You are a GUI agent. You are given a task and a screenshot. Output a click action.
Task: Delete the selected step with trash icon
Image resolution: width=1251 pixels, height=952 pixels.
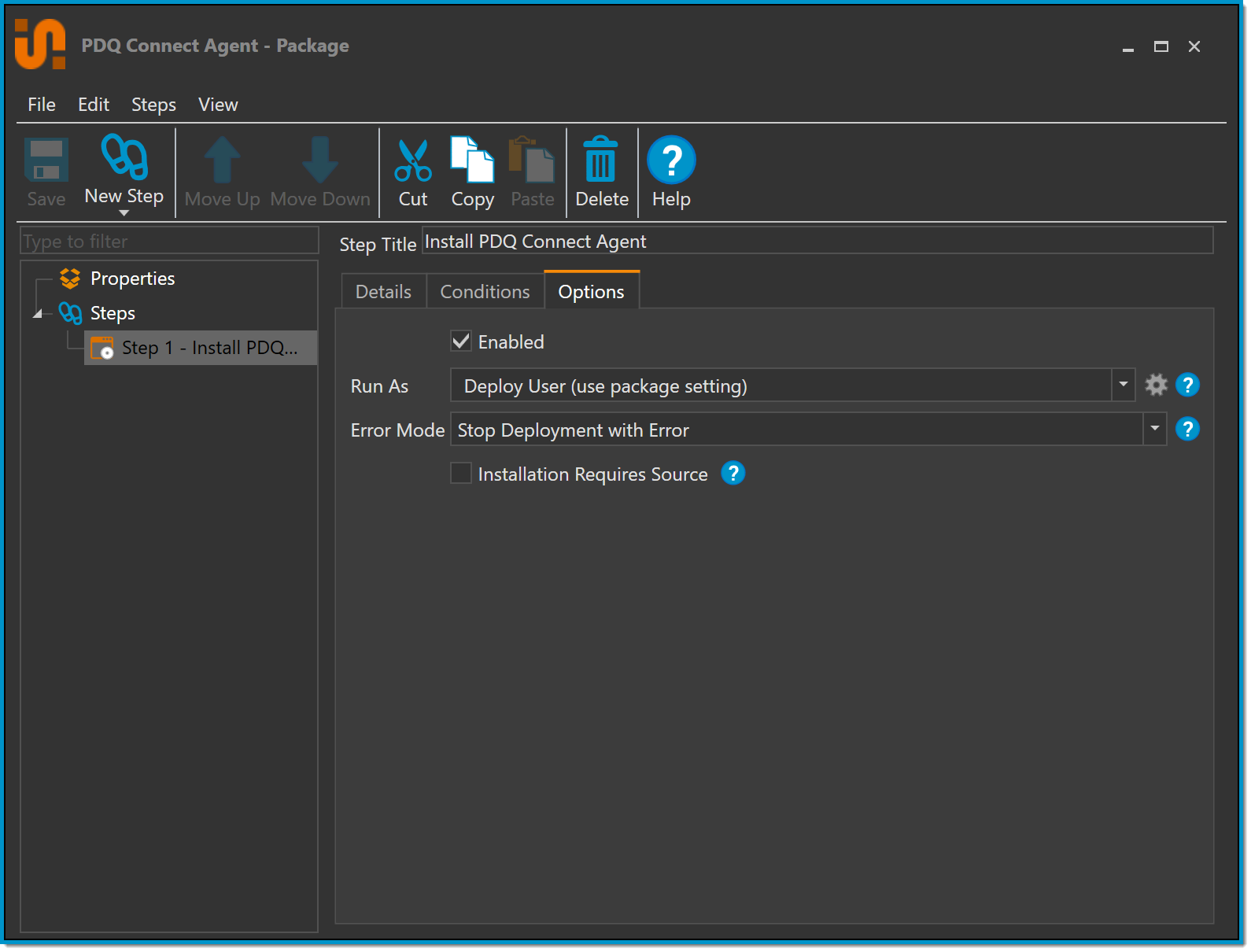coord(601,160)
